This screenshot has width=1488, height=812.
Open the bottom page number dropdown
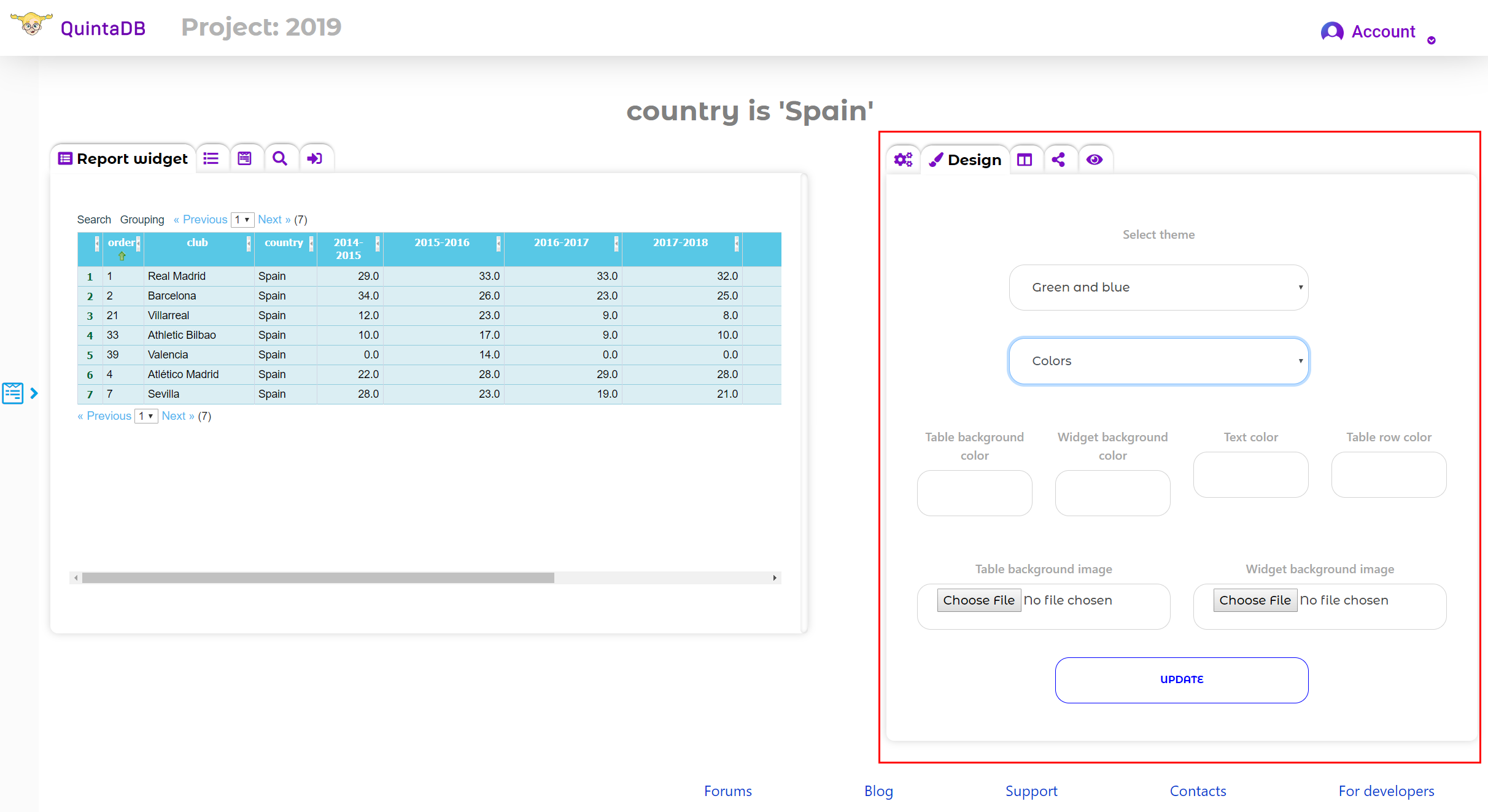coord(147,416)
